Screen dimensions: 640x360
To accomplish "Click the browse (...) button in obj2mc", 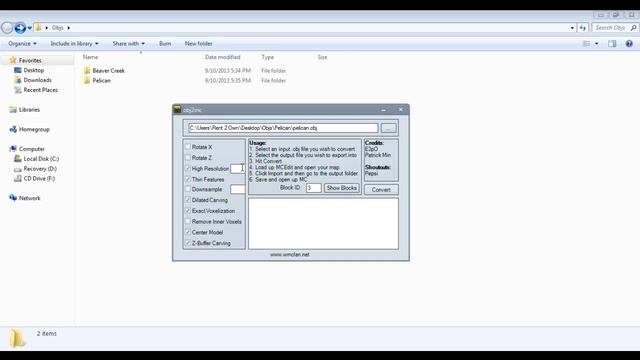I will [388, 128].
